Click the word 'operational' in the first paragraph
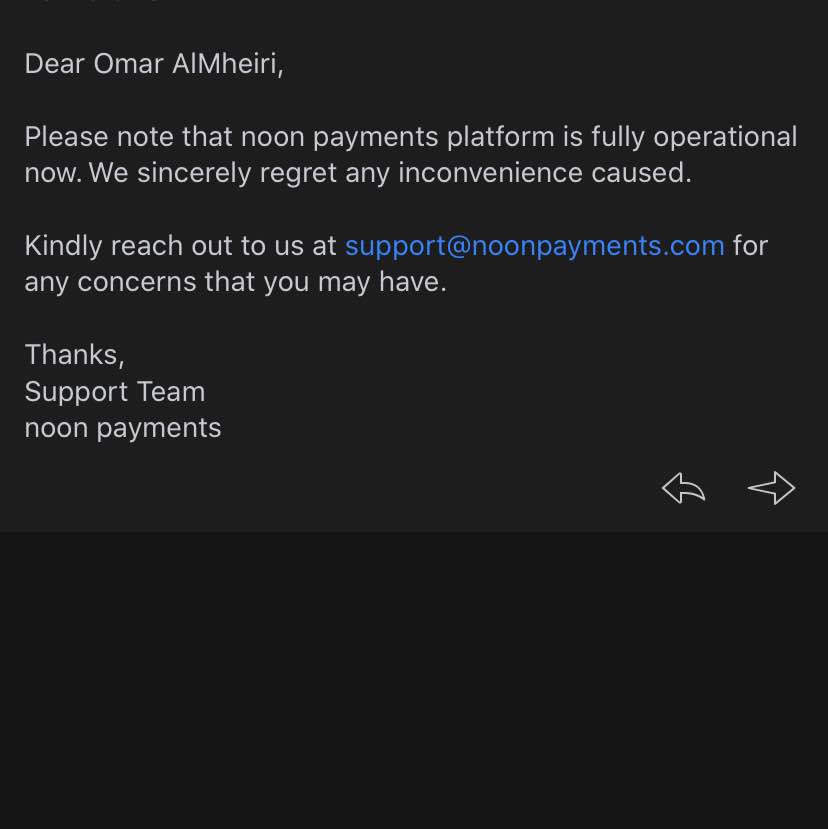The image size is (828, 829). coord(725,137)
